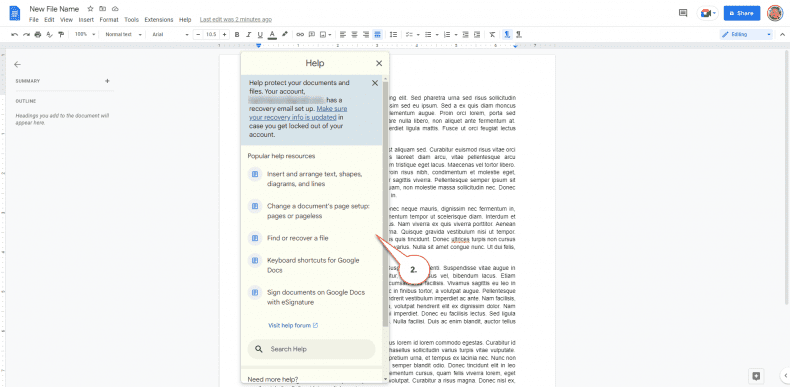Open the File menu
Image resolution: width=790 pixels, height=387 pixels.
pyautogui.click(x=34, y=20)
